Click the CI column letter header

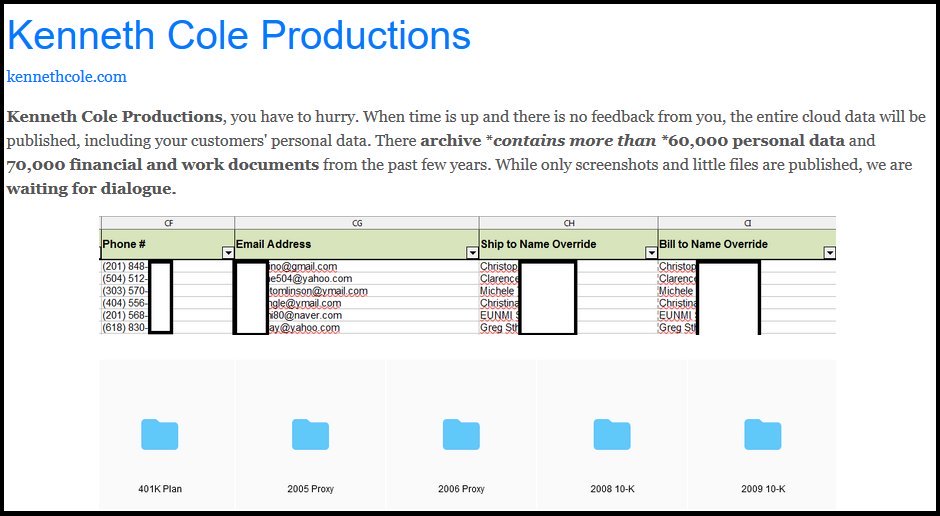[x=747, y=223]
